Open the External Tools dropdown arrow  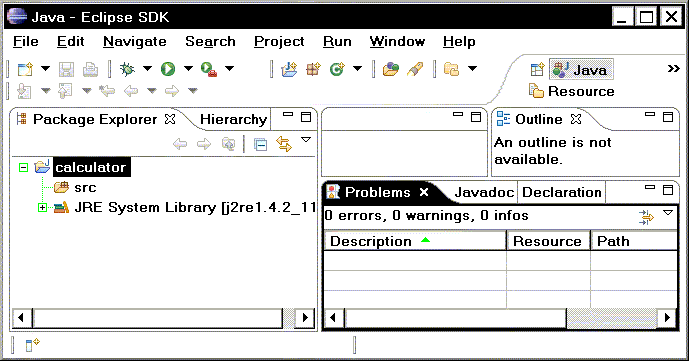(x=229, y=69)
